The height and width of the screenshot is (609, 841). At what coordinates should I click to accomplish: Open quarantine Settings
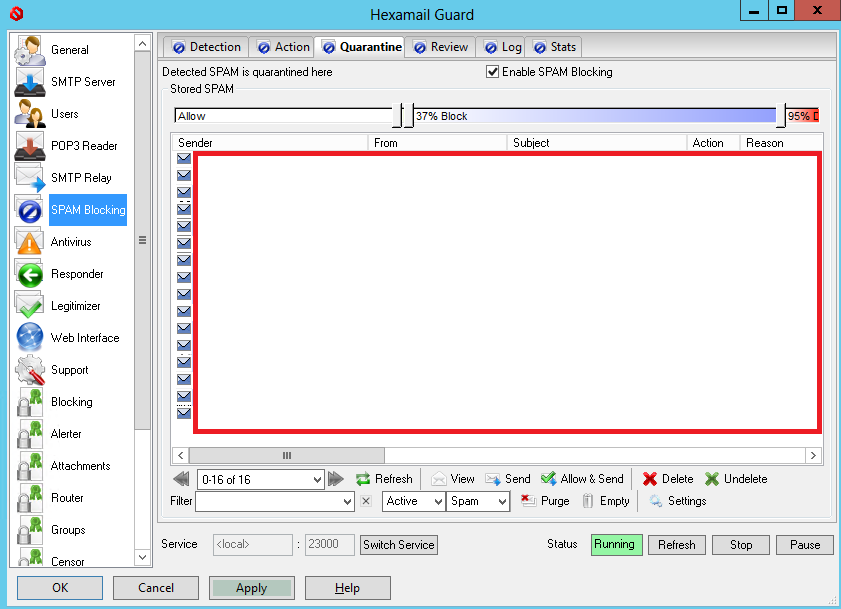[x=677, y=501]
